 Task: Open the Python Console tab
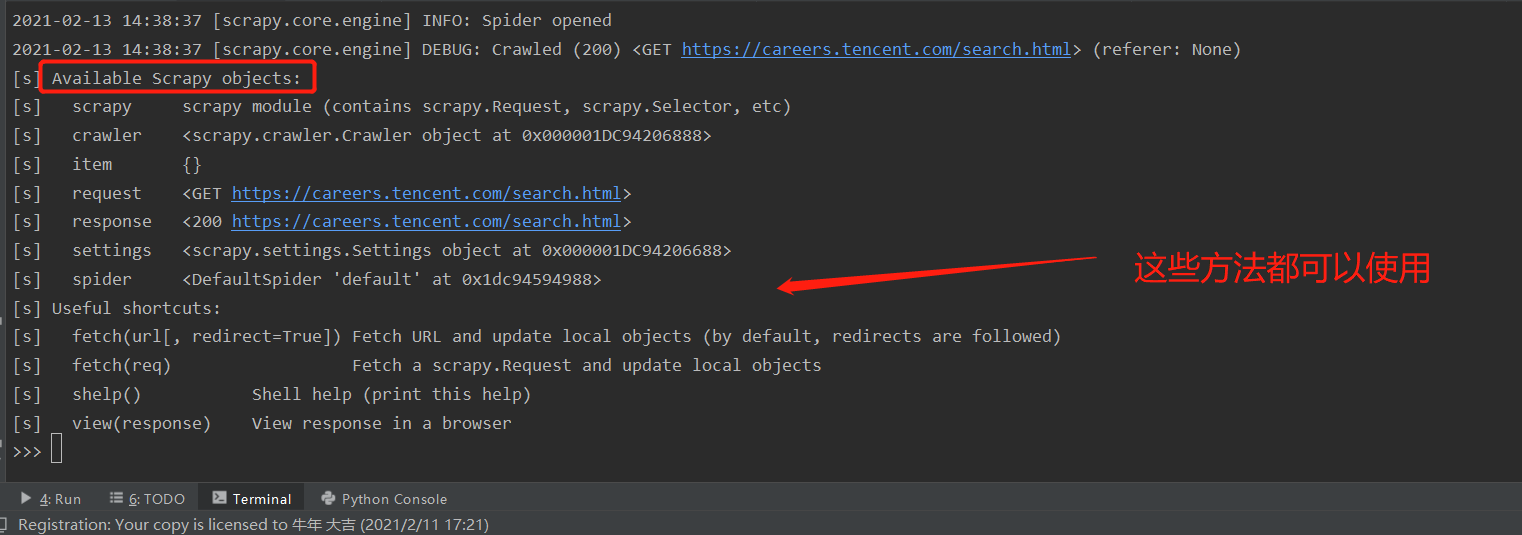click(384, 498)
